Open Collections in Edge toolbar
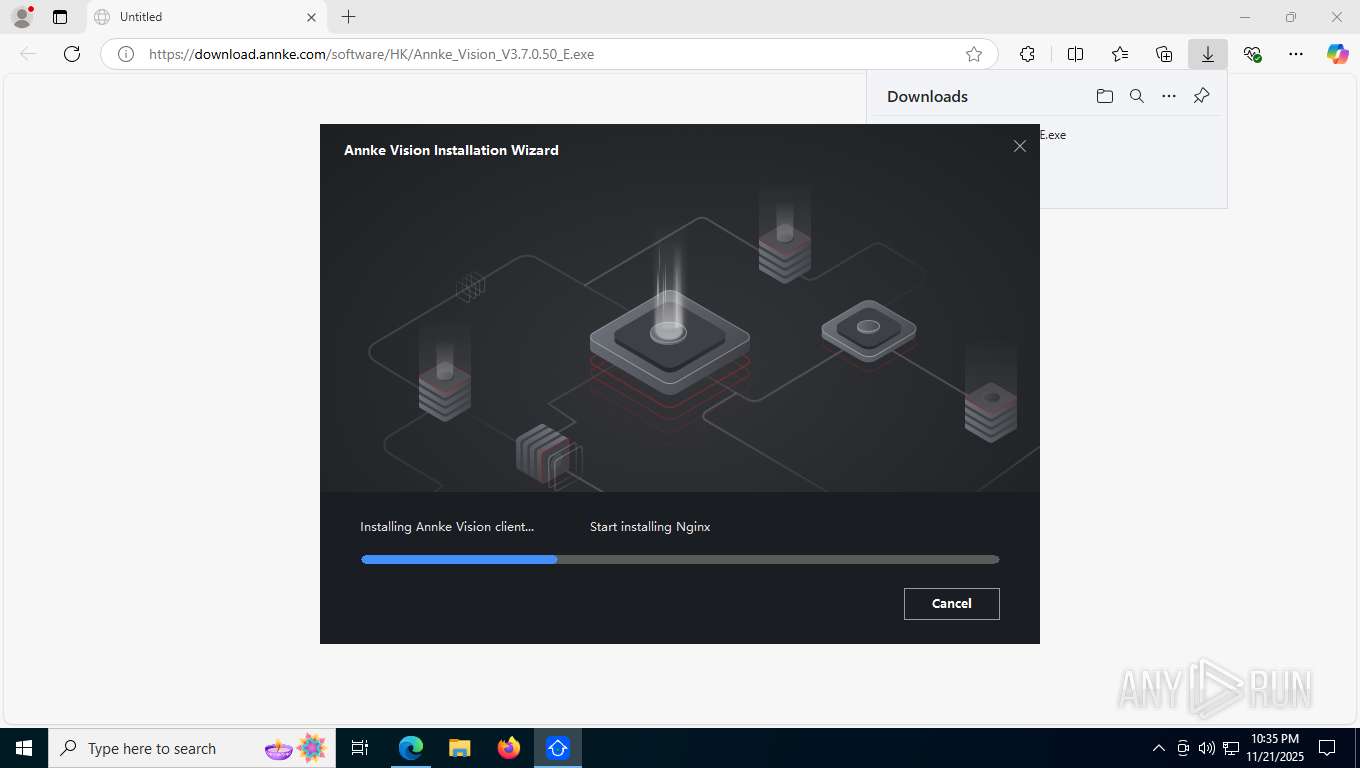Screen dimensions: 1360x768 [1164, 54]
